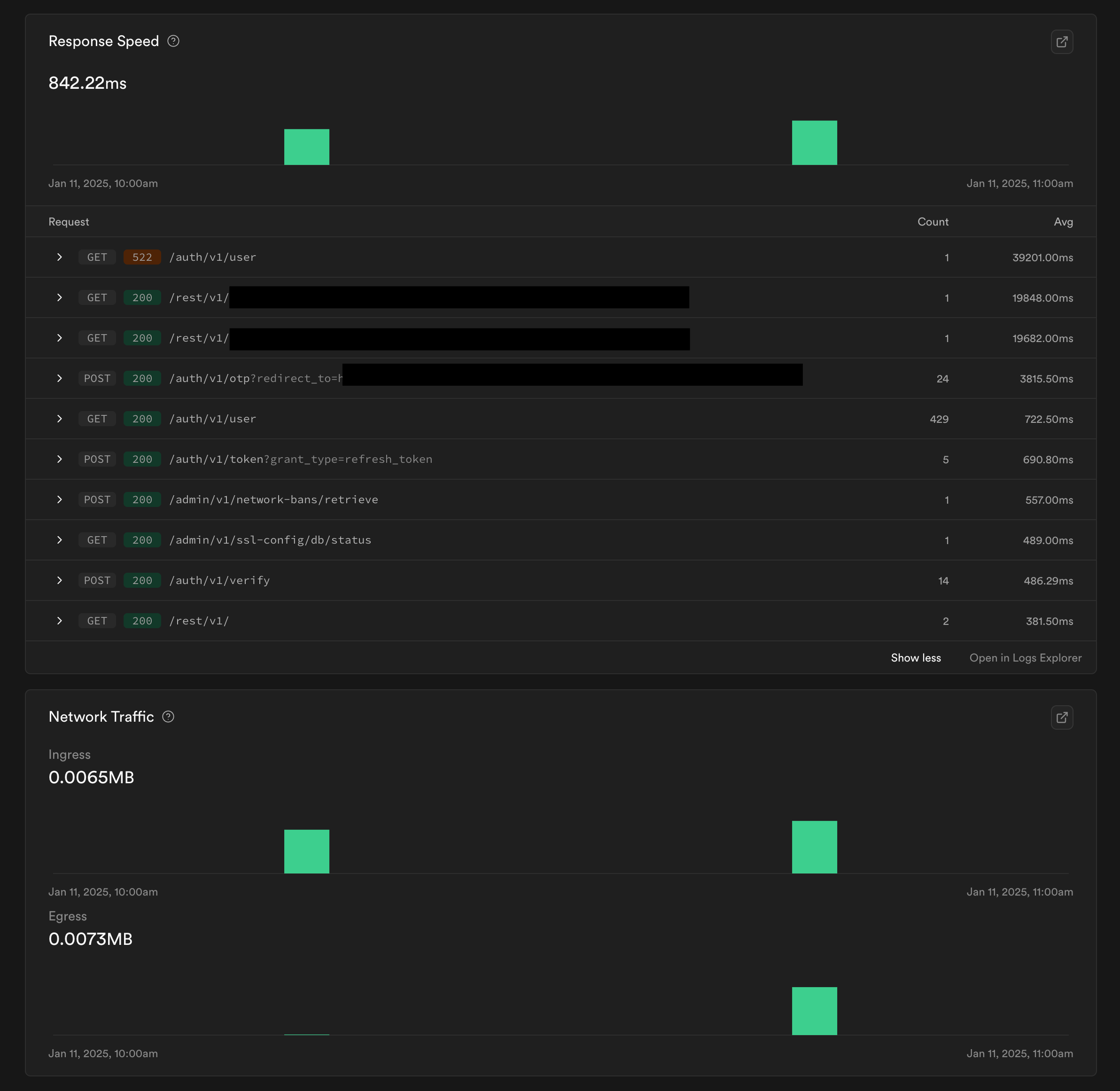1120x1091 pixels.
Task: Click the external link icon on Network Traffic card
Action: tap(1062, 717)
